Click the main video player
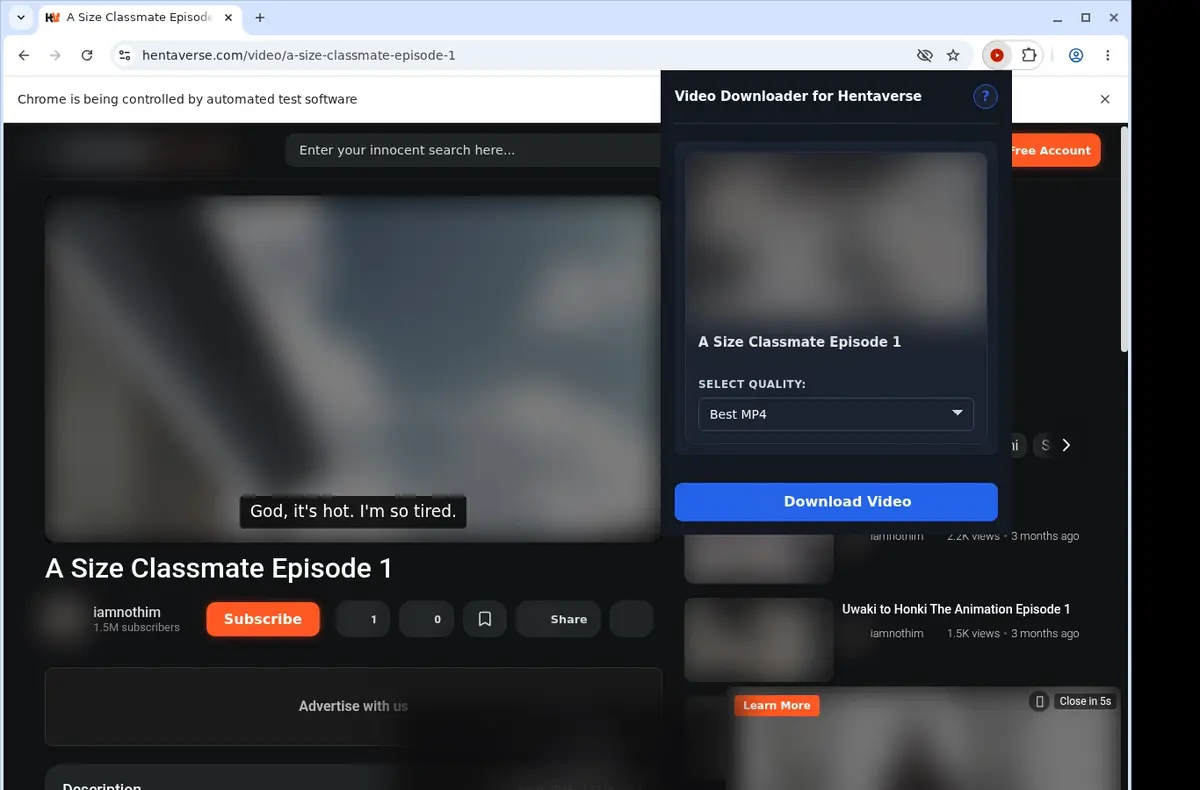The width and height of the screenshot is (1200, 790). [x=353, y=368]
